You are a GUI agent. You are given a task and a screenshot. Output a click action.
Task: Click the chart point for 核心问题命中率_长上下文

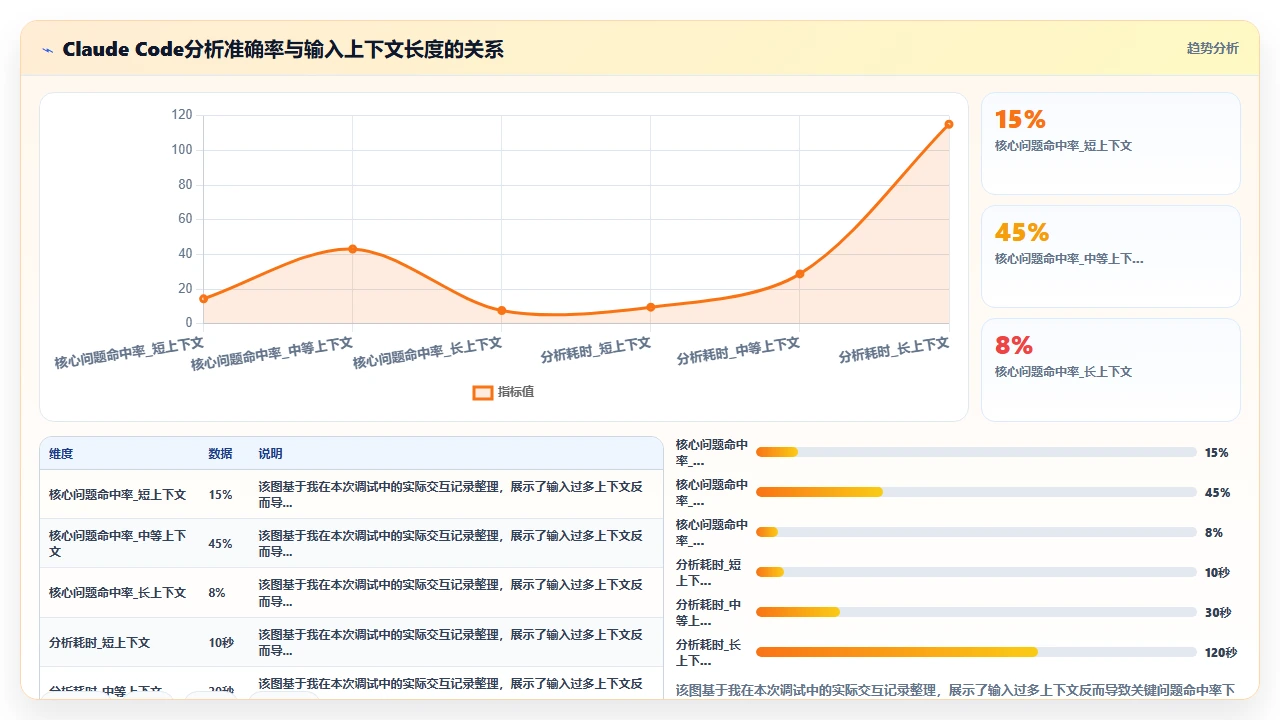[x=501, y=311]
